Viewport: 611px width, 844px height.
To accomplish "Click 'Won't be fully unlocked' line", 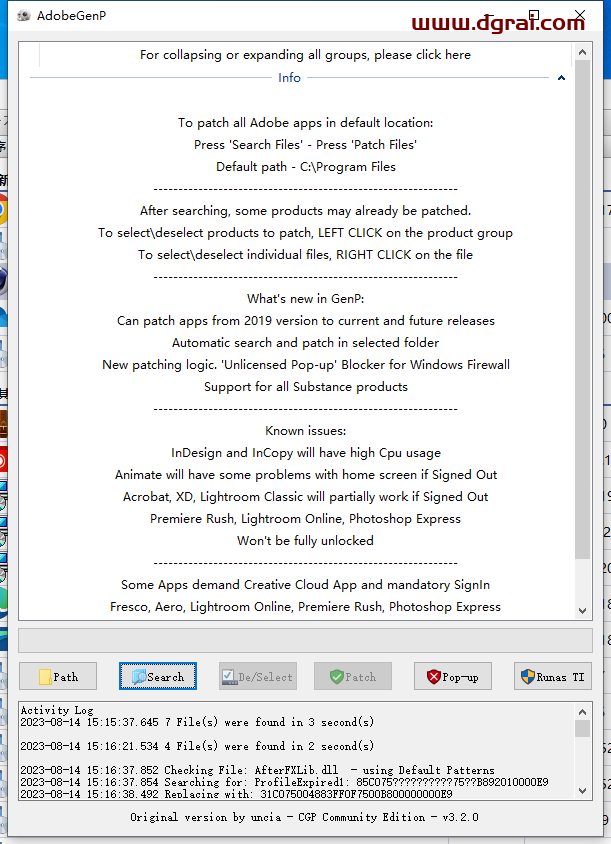I will (x=305, y=540).
